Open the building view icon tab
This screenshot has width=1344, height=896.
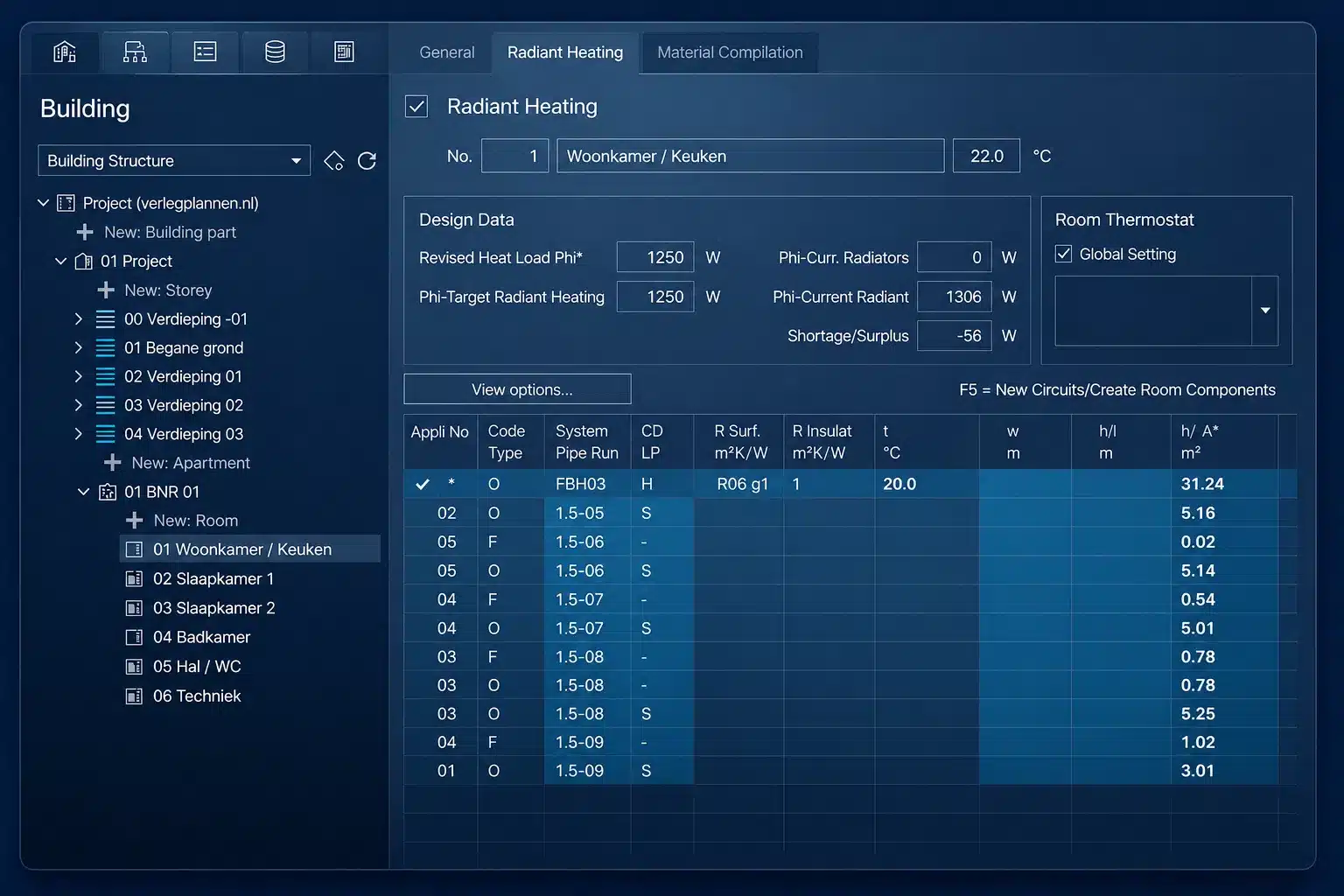(65, 52)
